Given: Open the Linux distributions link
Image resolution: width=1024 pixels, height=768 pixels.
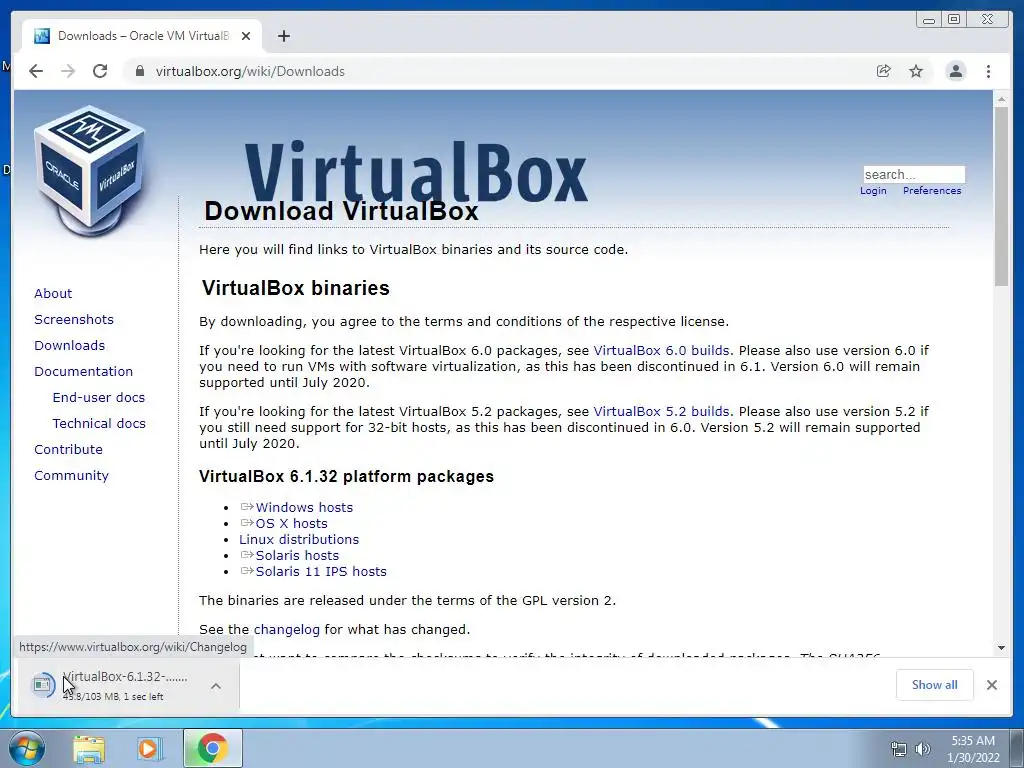Looking at the screenshot, I should 299,539.
